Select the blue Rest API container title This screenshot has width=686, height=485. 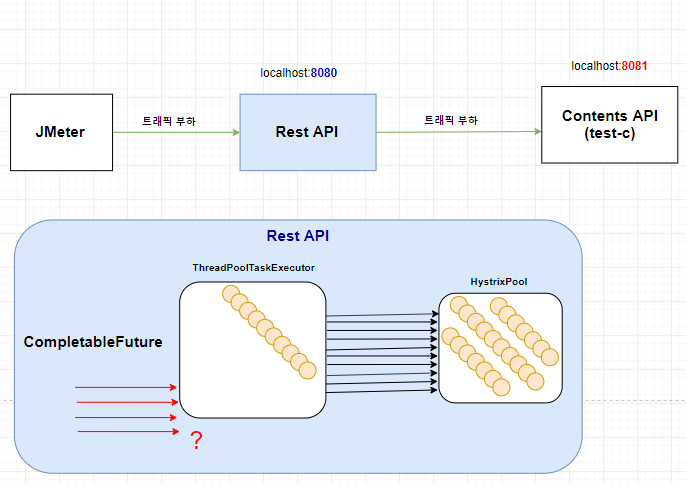point(298,236)
